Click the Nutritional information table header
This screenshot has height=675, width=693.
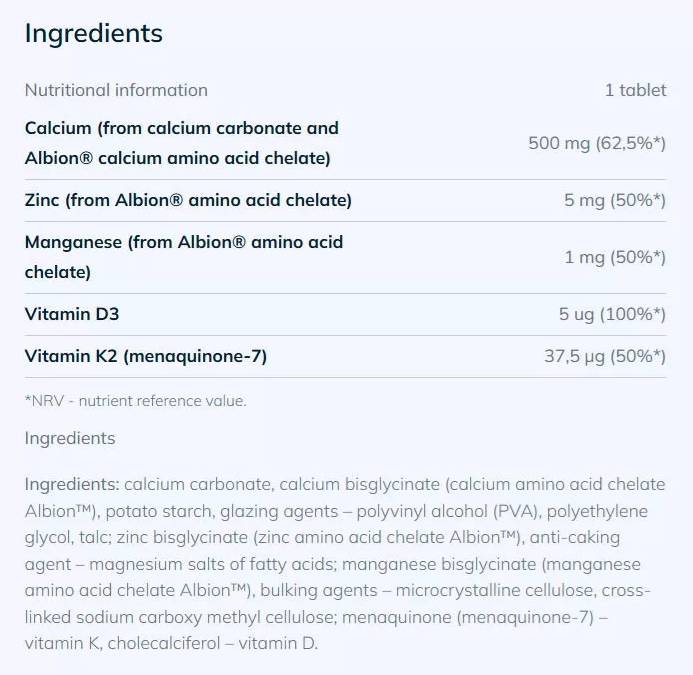[116, 90]
